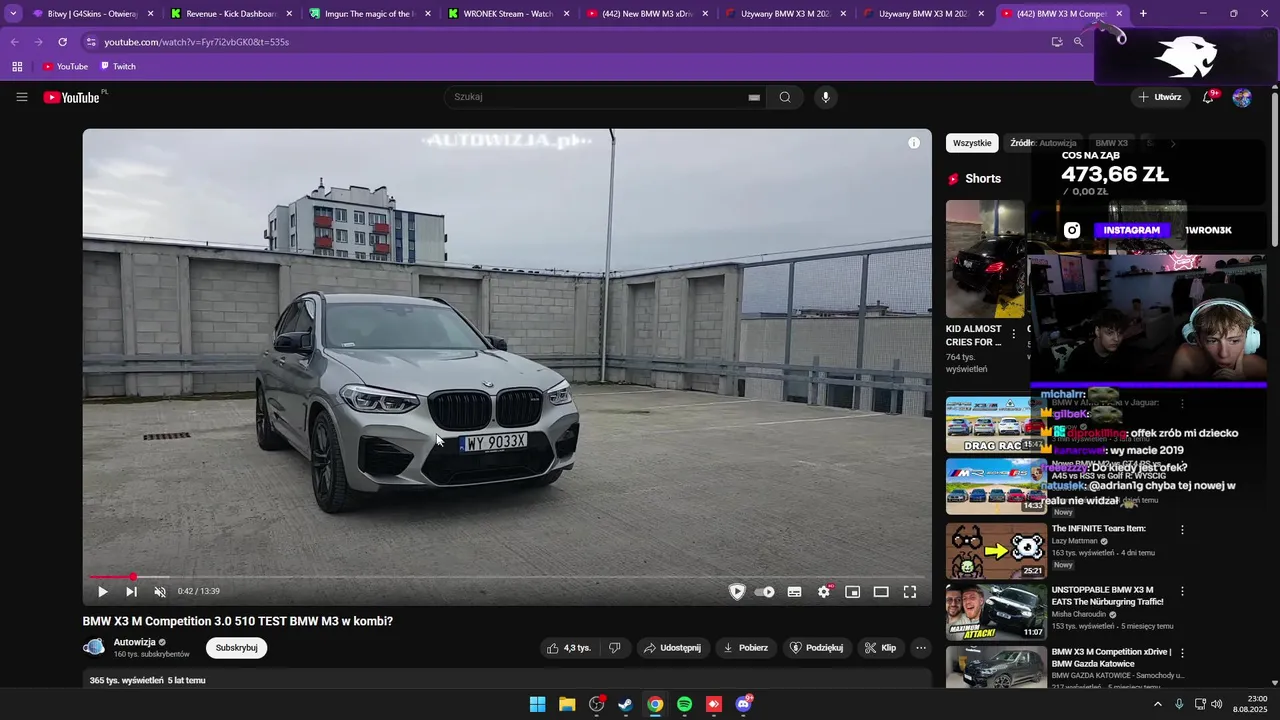Switch to theater mode
1280x720 pixels.
click(881, 592)
